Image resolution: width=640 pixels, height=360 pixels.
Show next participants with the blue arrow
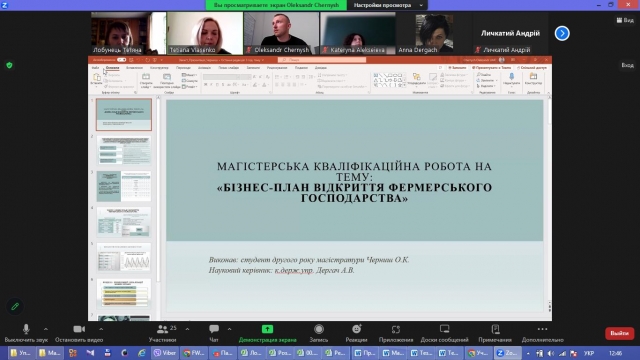click(562, 33)
